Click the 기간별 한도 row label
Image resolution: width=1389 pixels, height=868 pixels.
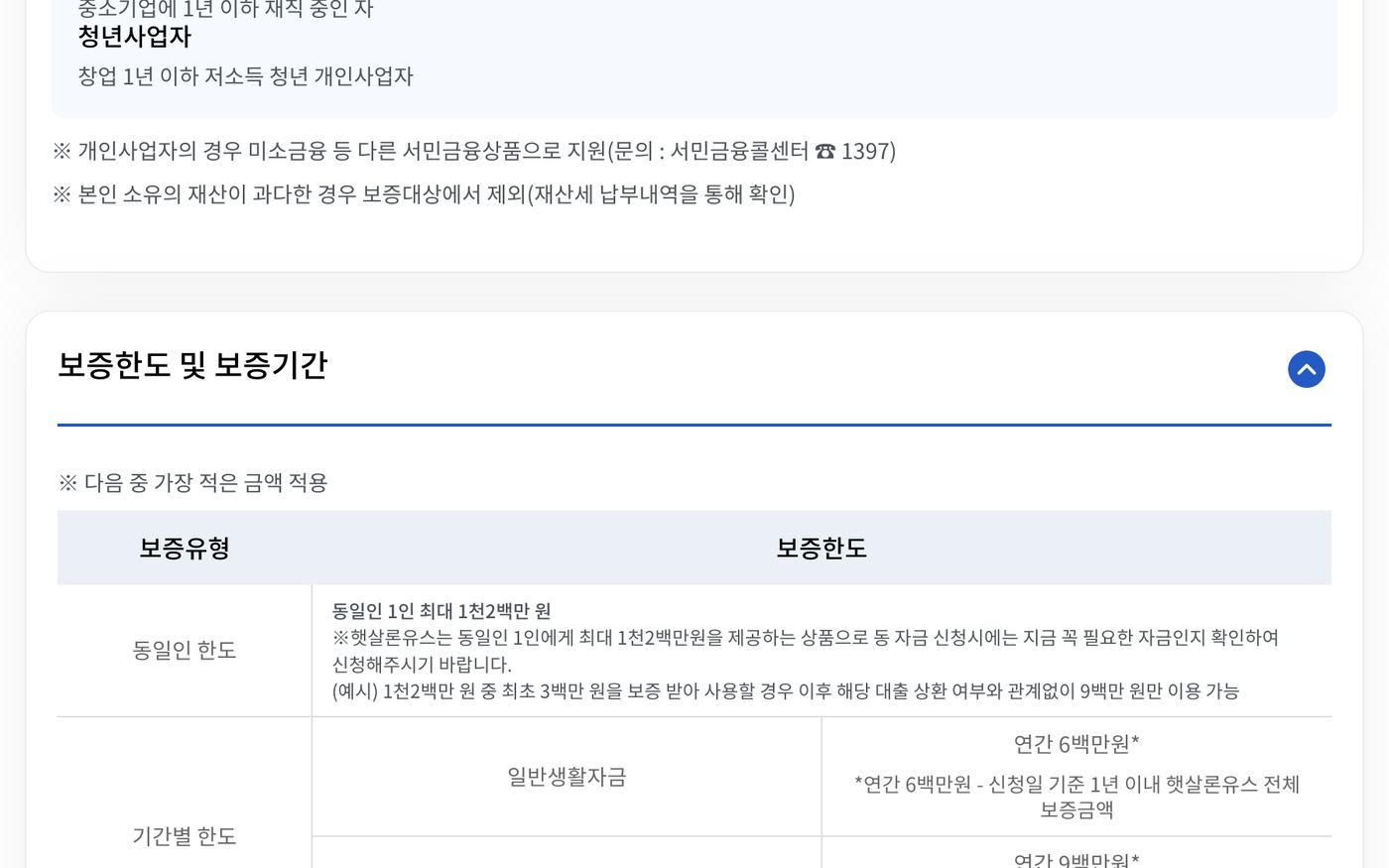[x=185, y=836]
